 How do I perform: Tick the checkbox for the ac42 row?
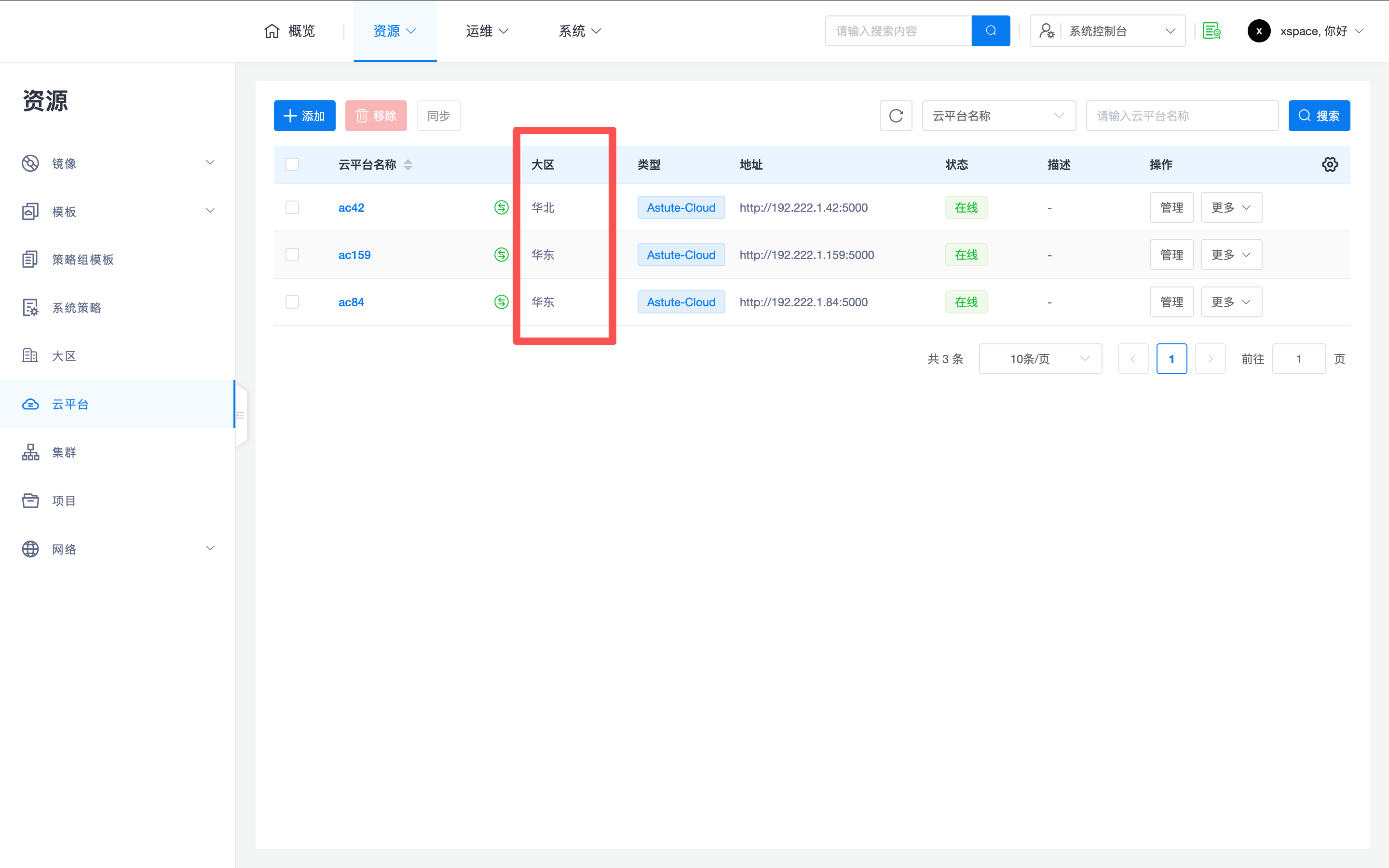pyautogui.click(x=292, y=207)
